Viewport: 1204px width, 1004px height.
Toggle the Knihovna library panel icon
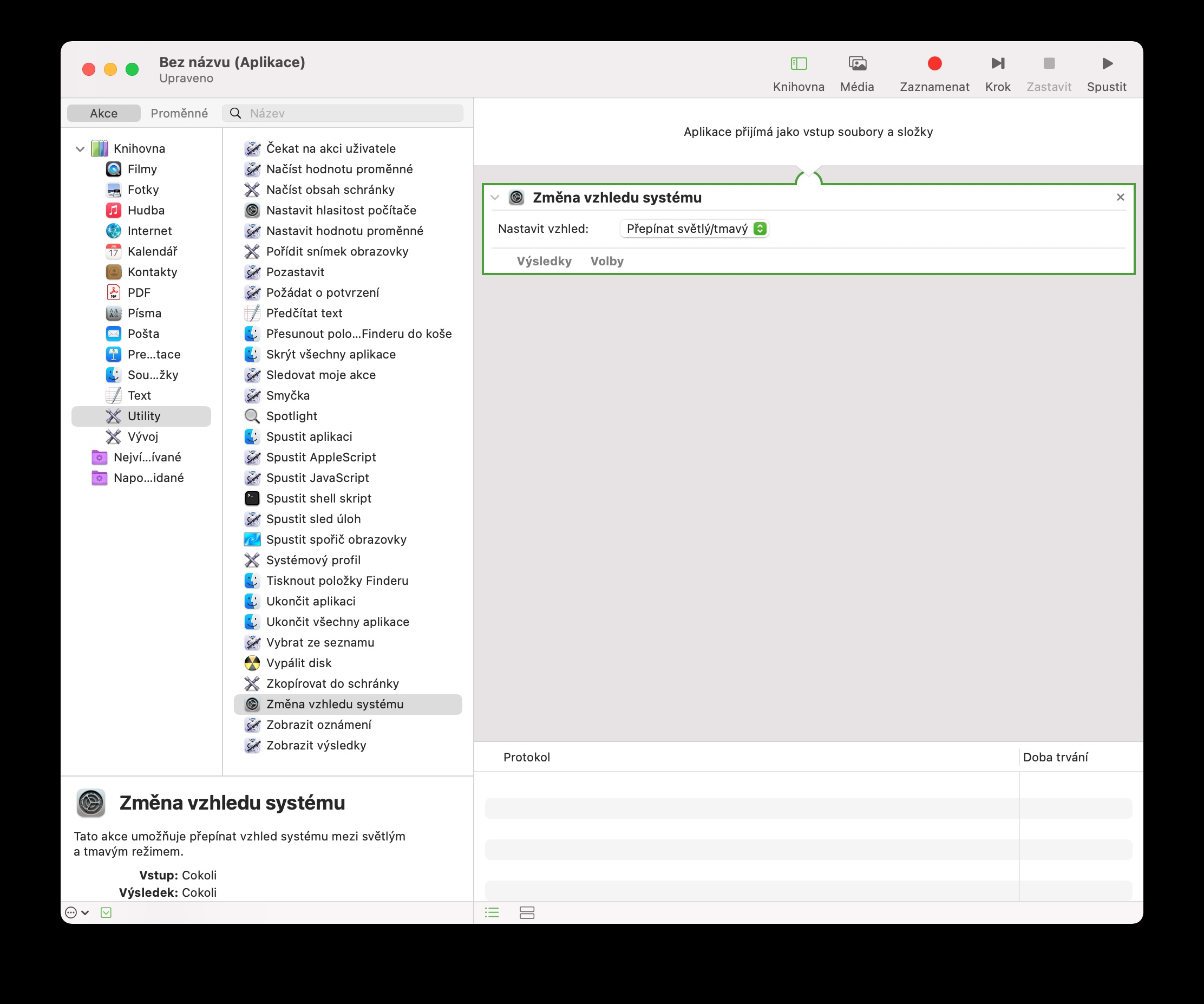(798, 63)
